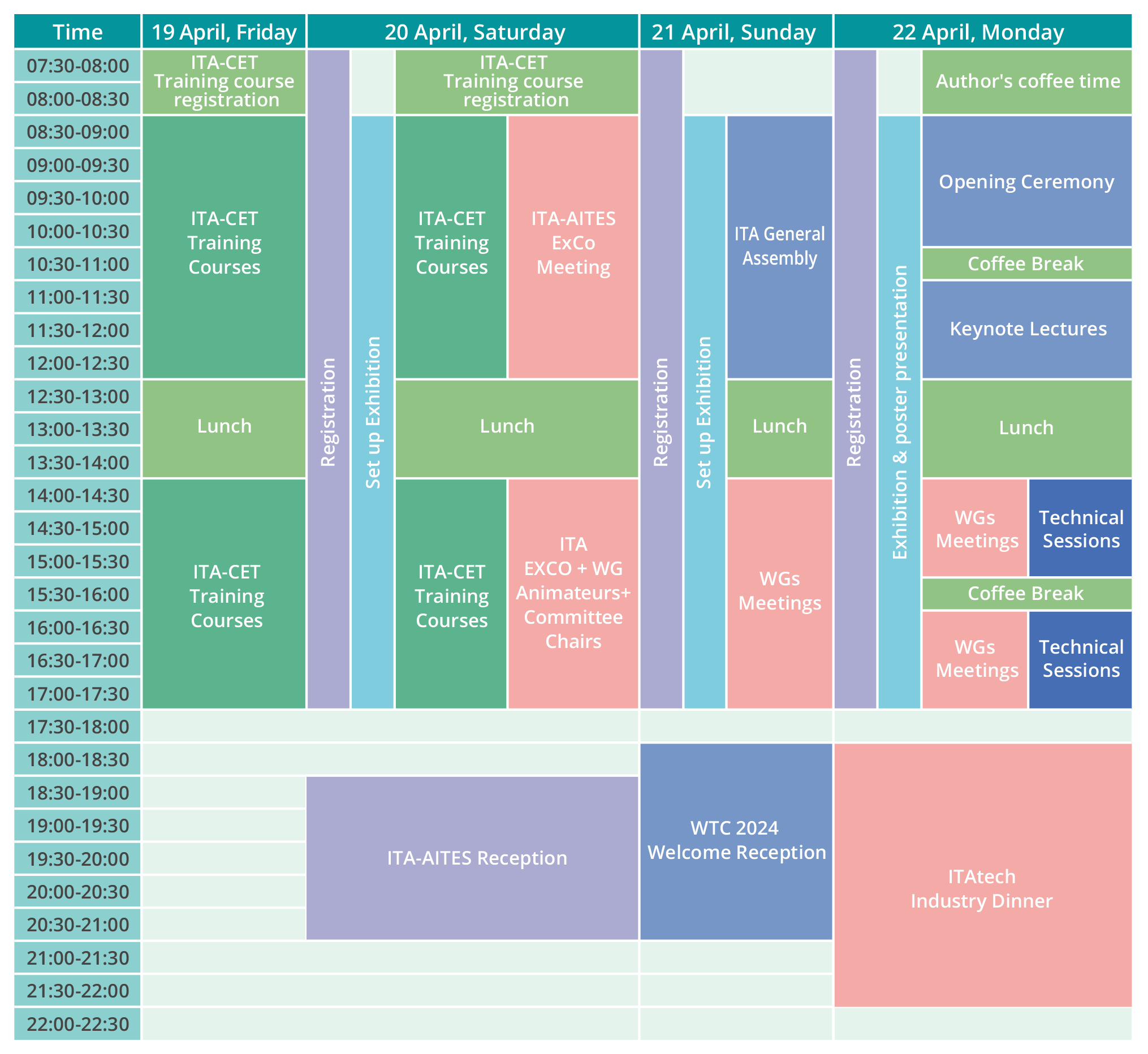1148x1054 pixels.
Task: Open Saturday's Training course registration block
Action: 517,81
